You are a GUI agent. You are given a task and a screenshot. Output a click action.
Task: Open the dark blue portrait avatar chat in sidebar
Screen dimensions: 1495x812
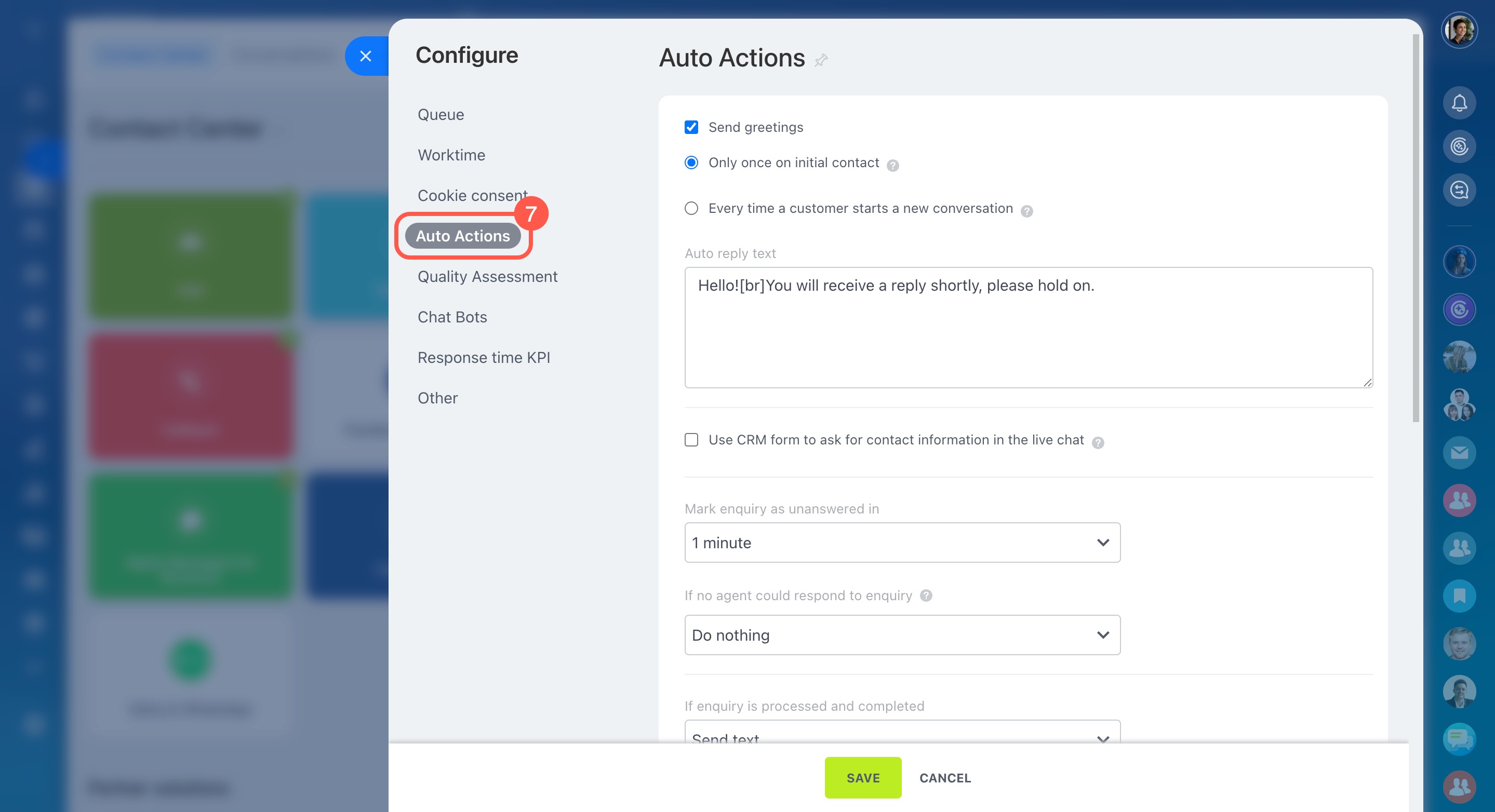[1459, 262]
